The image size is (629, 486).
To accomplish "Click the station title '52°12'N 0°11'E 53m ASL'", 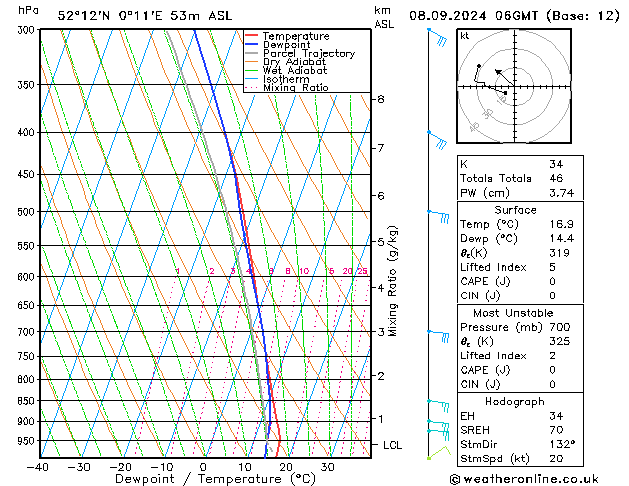I will tap(145, 16).
